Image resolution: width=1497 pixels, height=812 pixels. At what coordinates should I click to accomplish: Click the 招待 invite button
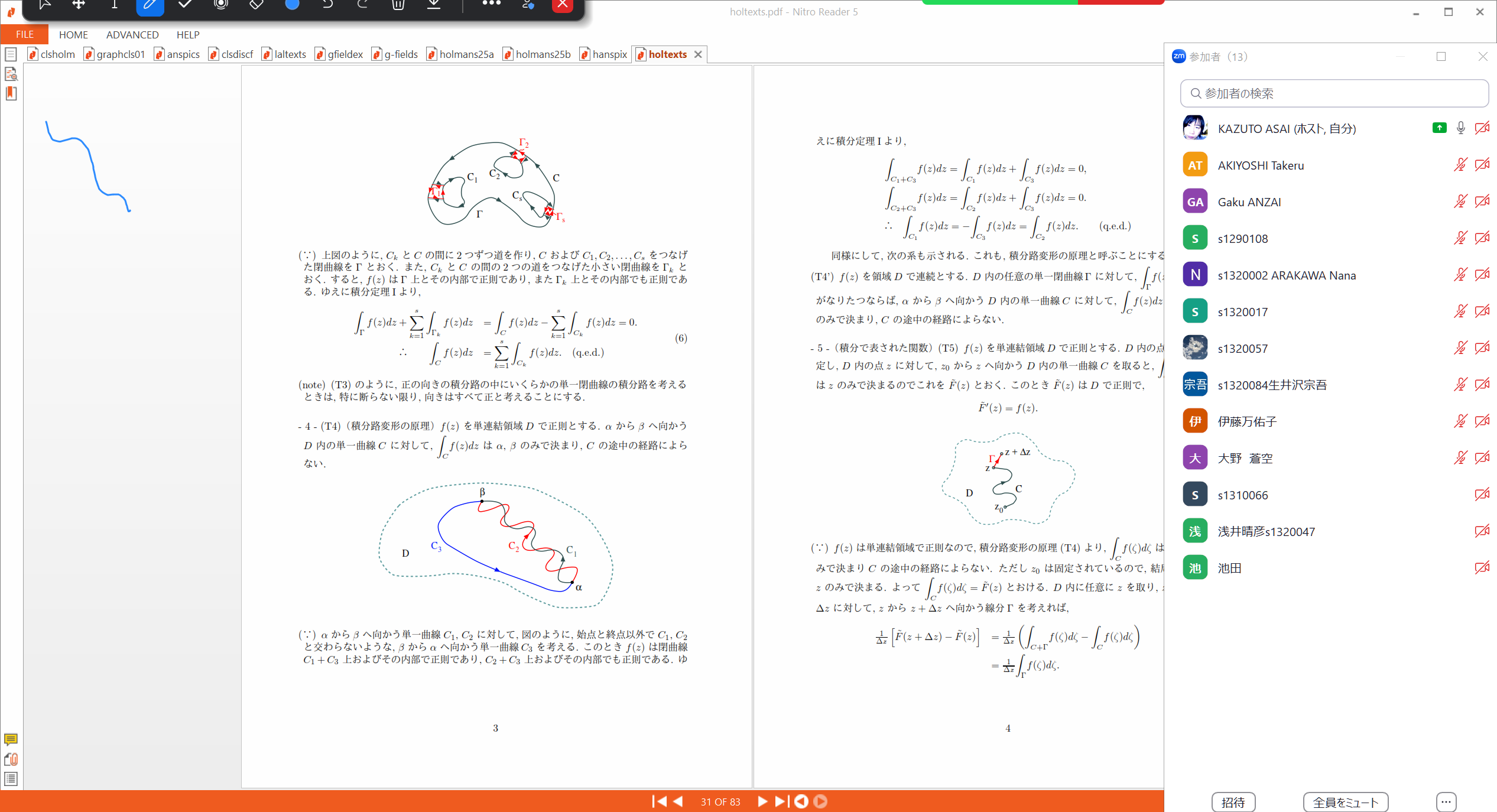tap(1234, 802)
